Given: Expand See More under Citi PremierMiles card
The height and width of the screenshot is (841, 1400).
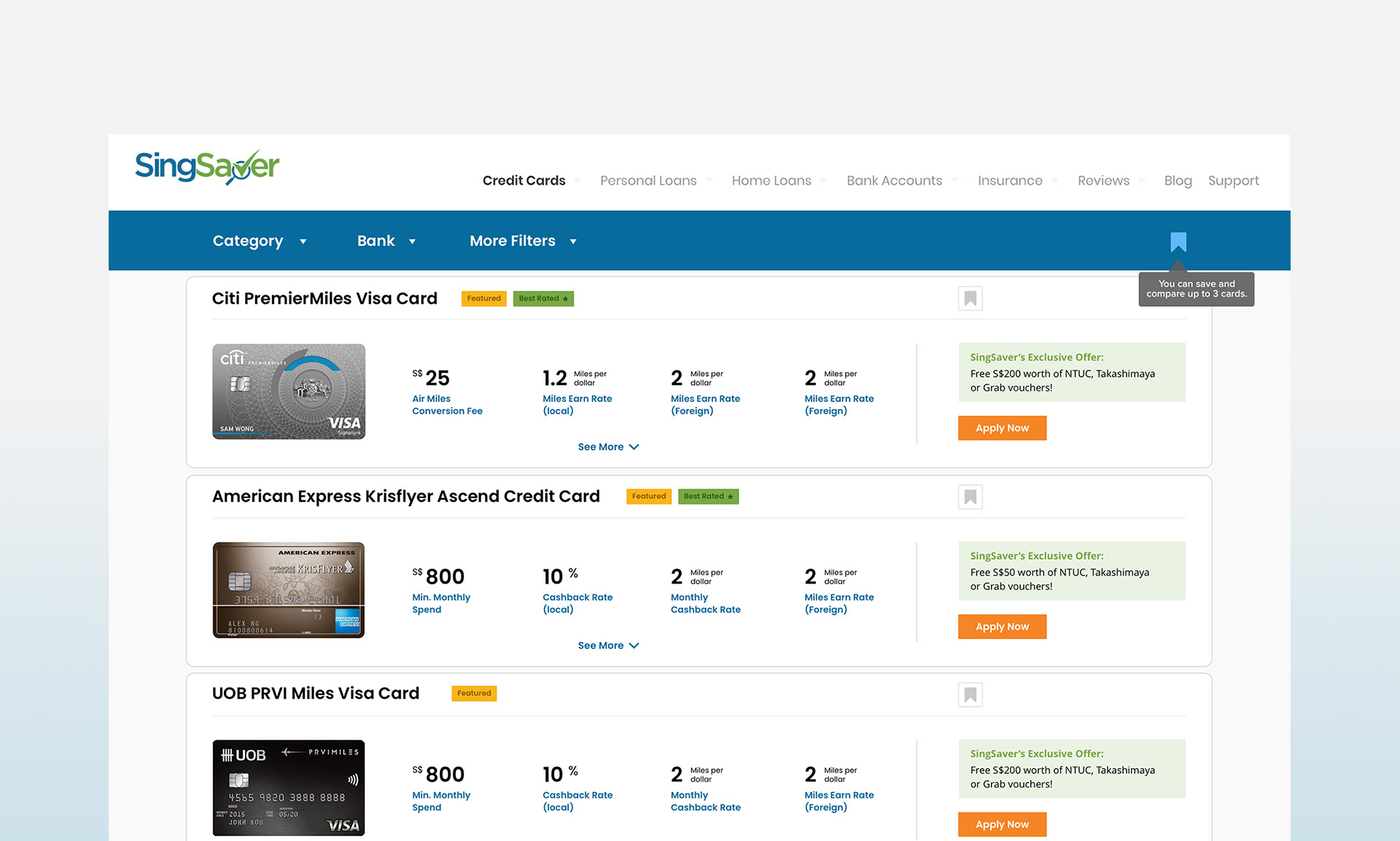Looking at the screenshot, I should click(608, 446).
